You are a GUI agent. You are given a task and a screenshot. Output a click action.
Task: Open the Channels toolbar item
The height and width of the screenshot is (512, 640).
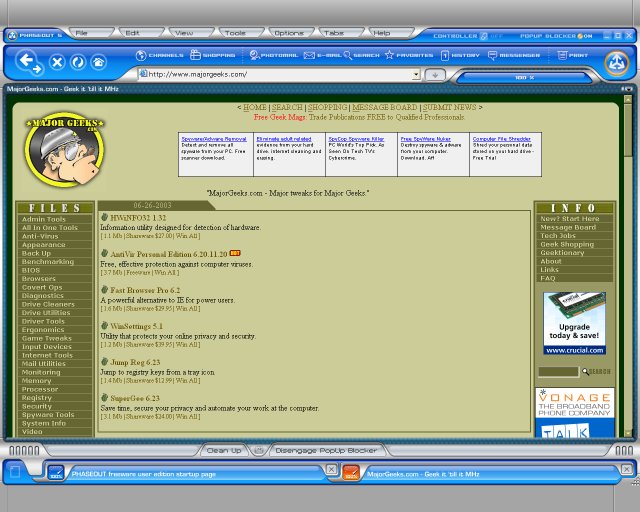pyautogui.click(x=160, y=55)
